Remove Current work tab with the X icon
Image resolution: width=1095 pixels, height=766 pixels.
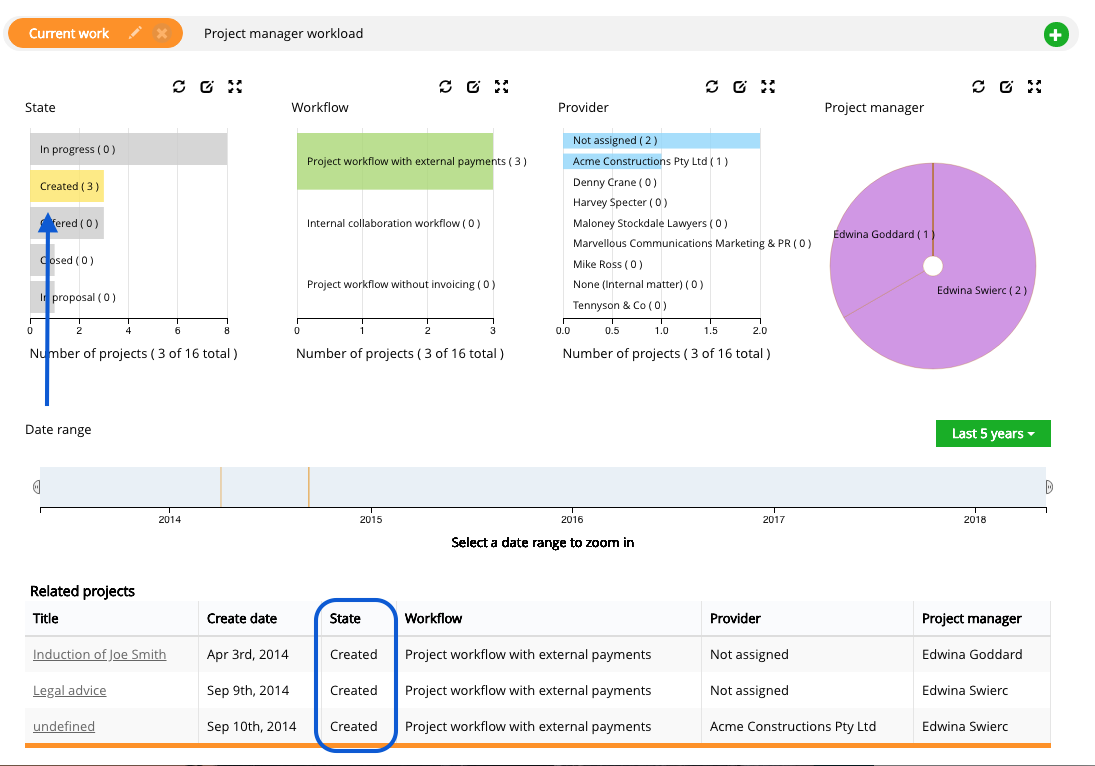tap(162, 33)
